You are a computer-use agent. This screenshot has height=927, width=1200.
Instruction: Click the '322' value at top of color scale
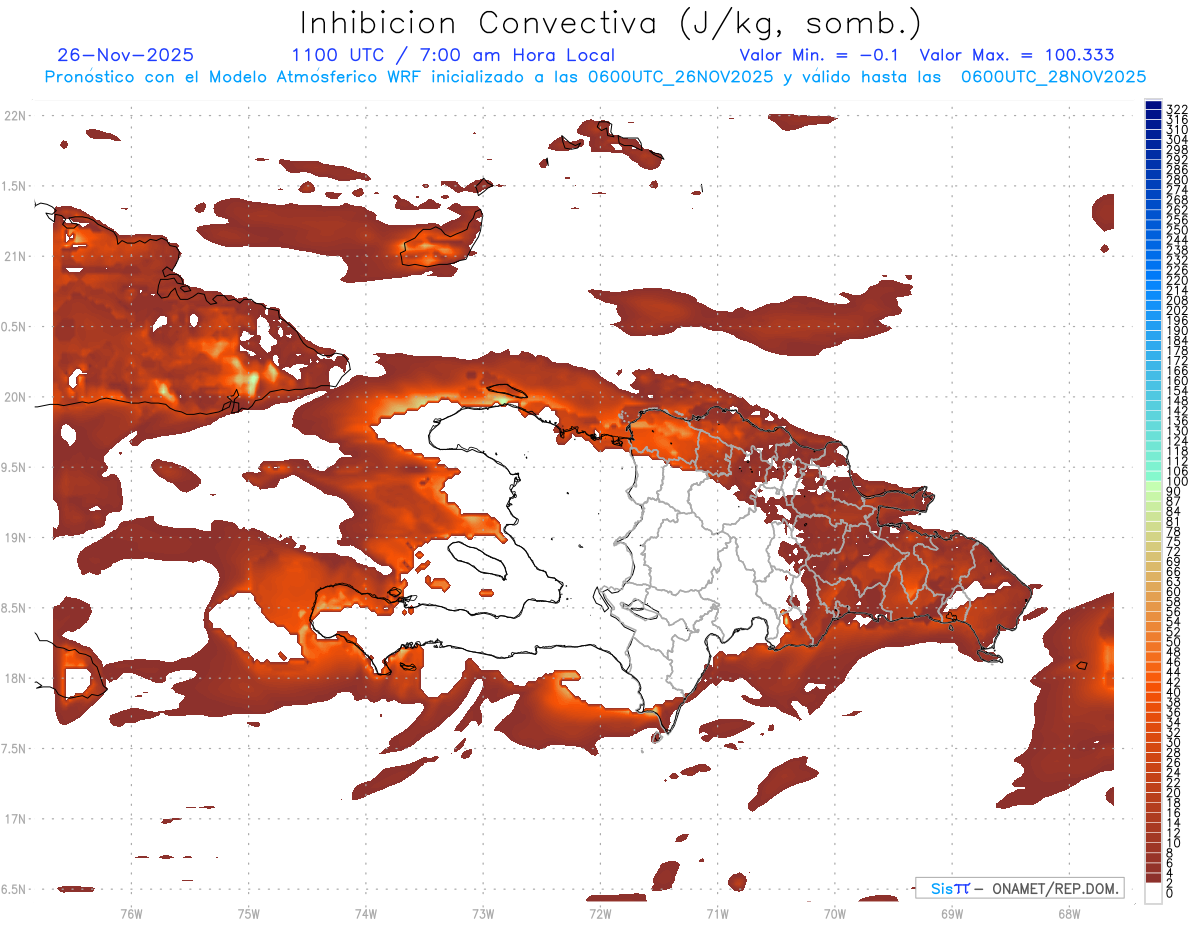coord(1177,108)
